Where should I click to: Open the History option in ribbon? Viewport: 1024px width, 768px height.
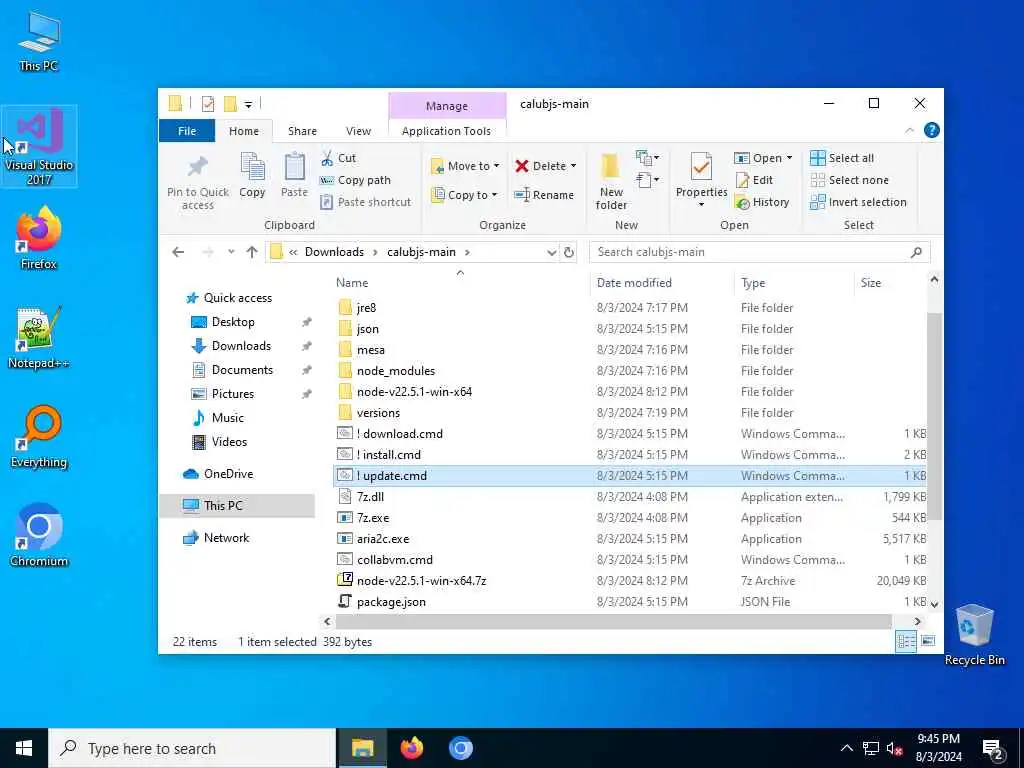click(762, 202)
